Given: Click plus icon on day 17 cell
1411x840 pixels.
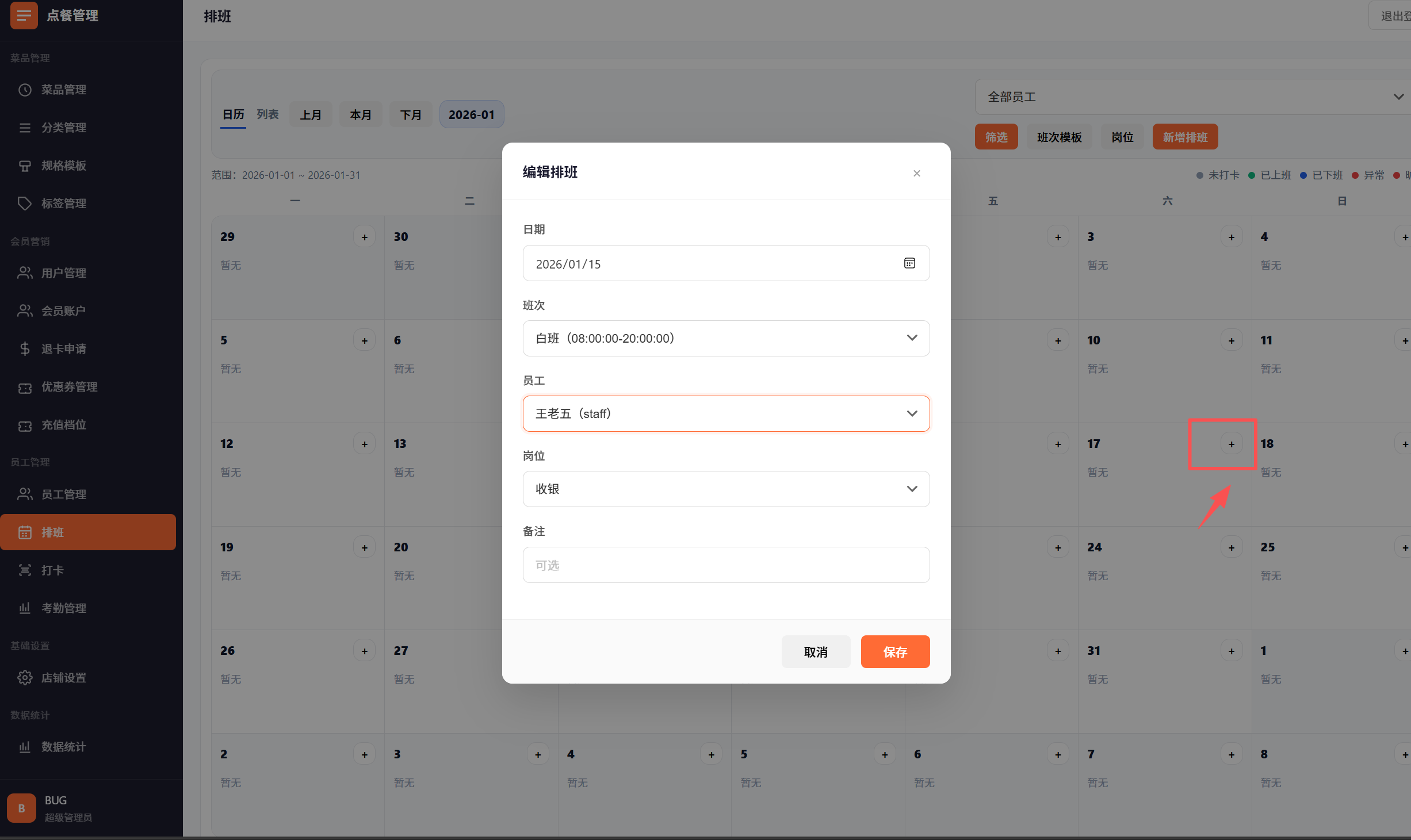Looking at the screenshot, I should (x=1231, y=444).
